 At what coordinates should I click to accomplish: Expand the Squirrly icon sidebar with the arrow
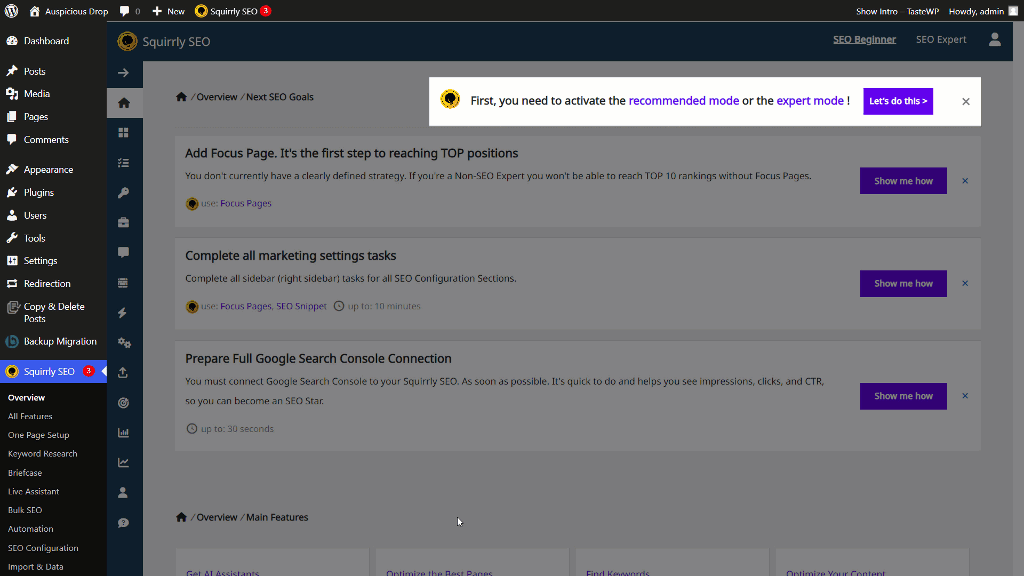[x=123, y=72]
